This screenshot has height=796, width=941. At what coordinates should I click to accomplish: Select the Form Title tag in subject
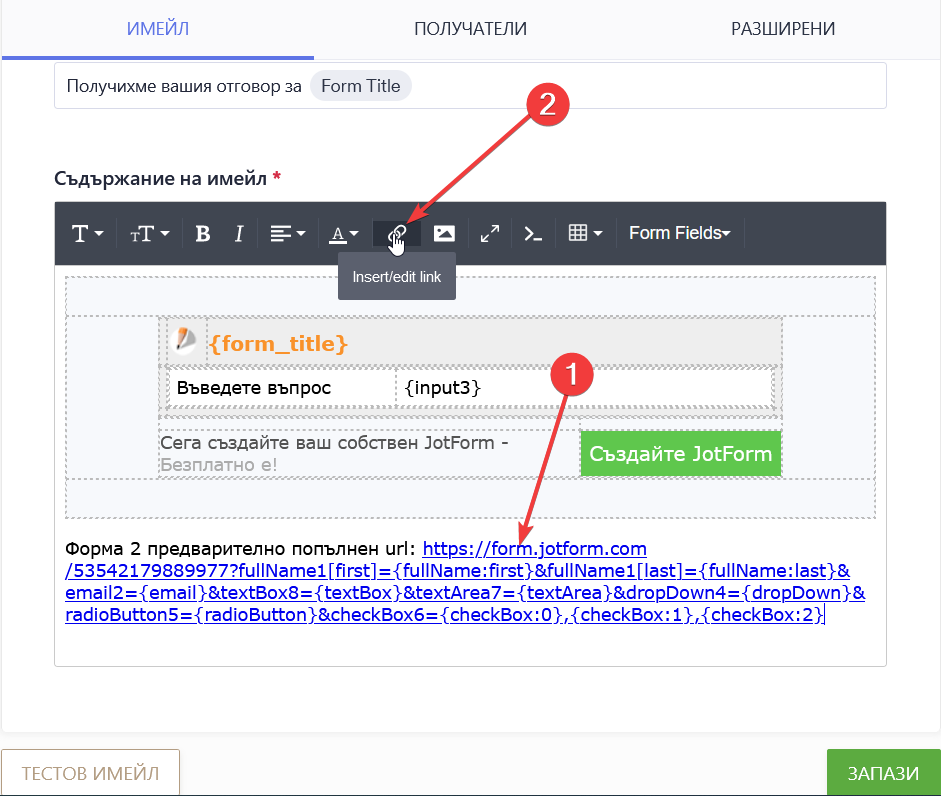click(x=361, y=86)
